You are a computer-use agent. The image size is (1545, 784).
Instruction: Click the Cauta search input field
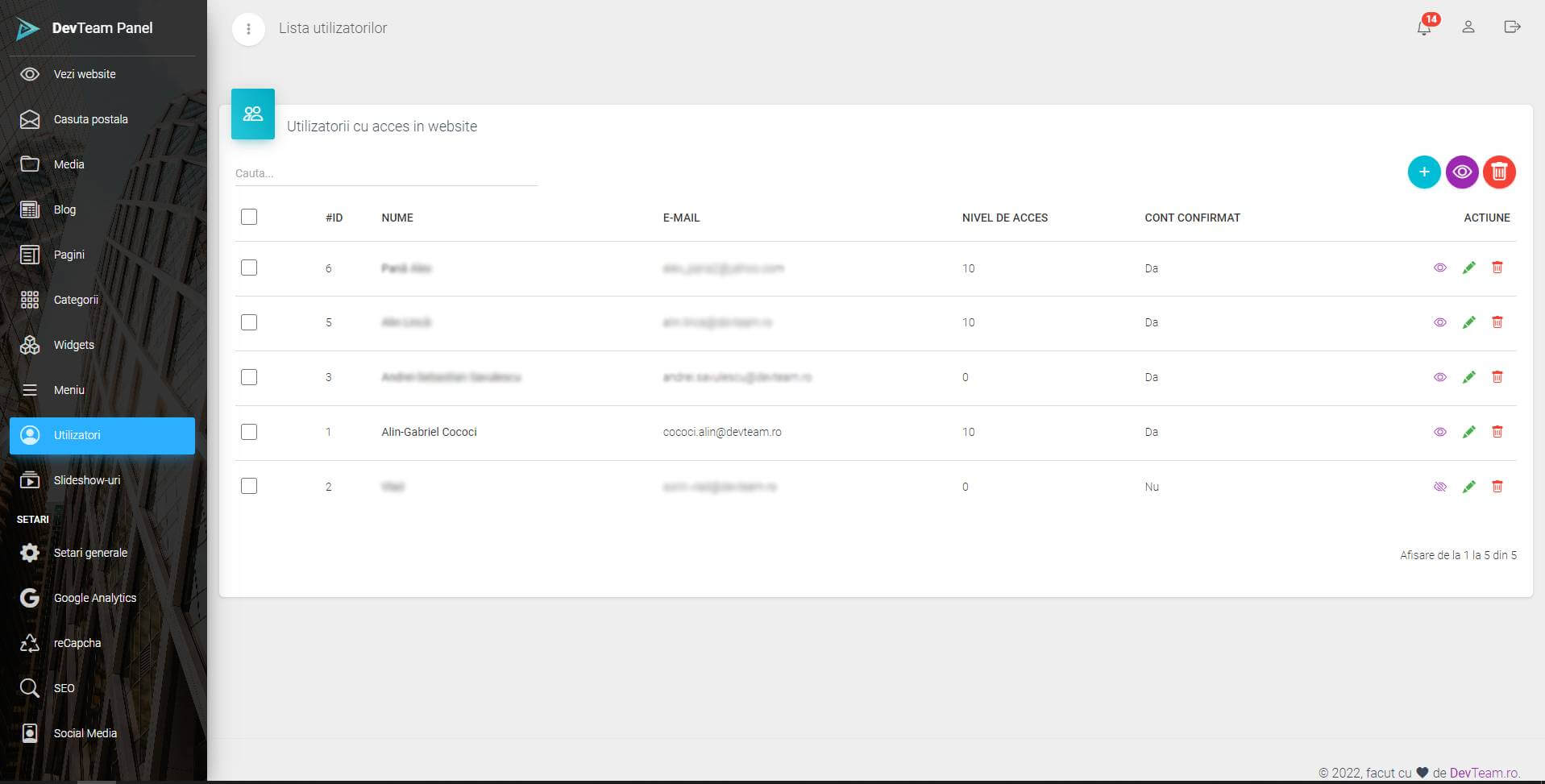point(385,173)
